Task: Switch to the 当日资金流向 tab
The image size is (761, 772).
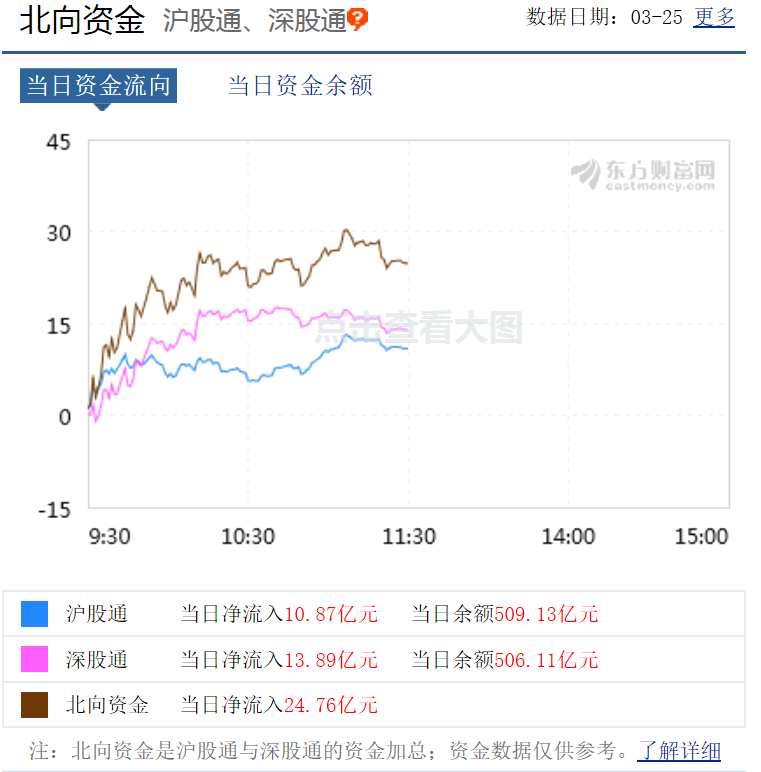Action: (x=98, y=86)
